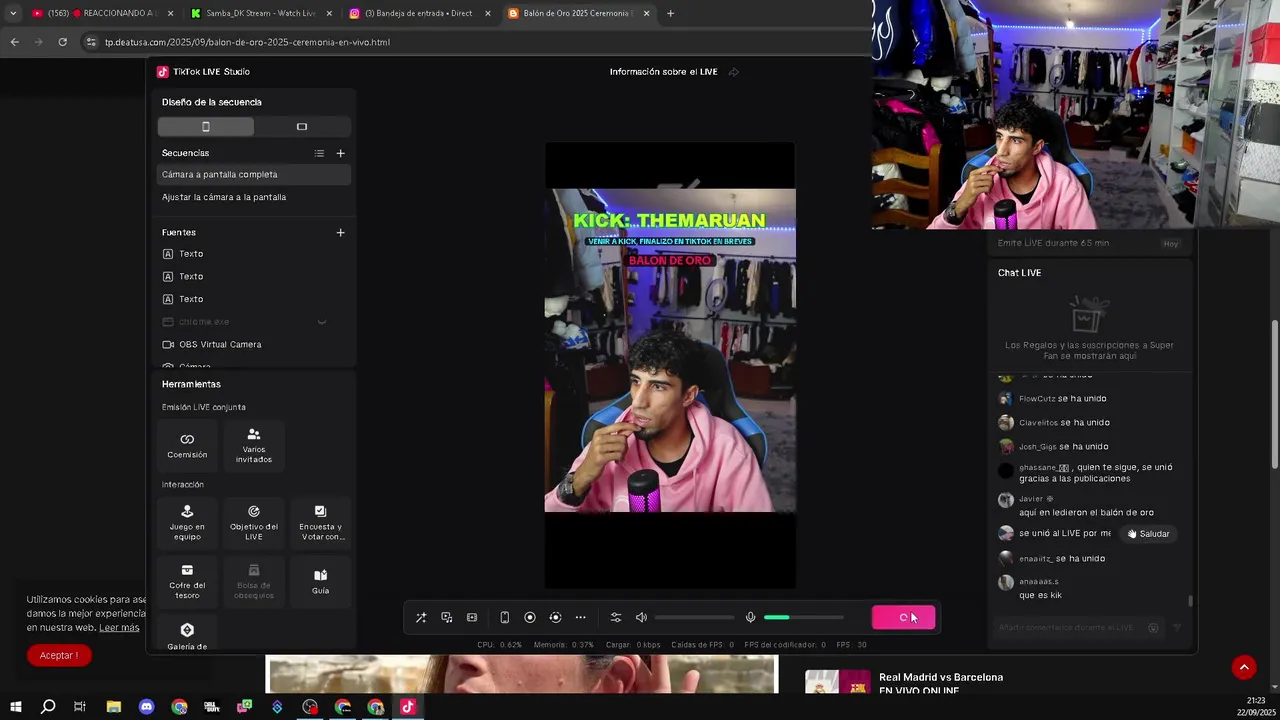Open the Windows Start menu
Image resolution: width=1280 pixels, height=720 pixels.
point(15,707)
